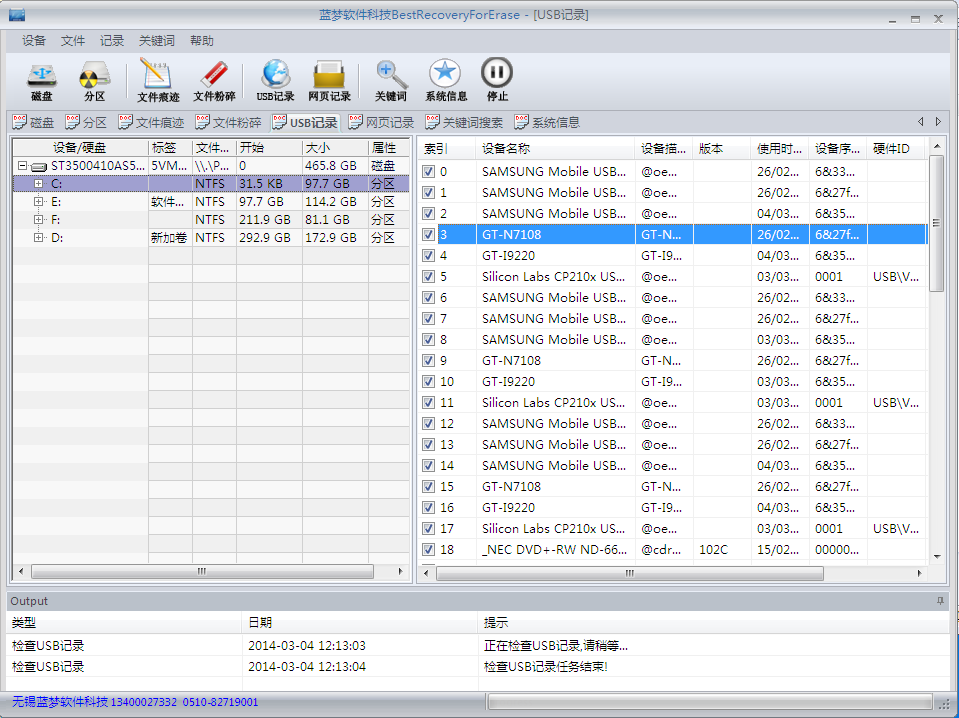959x718 pixels.
Task: Select the 分区 partition toolbar icon
Action: click(x=94, y=81)
